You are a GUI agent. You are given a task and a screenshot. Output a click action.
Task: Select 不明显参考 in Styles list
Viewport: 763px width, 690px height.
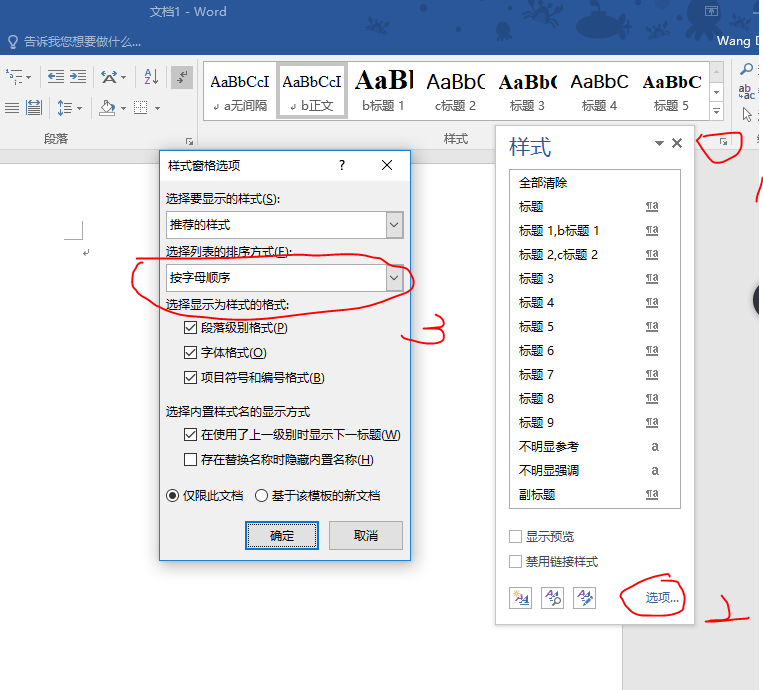point(595,447)
